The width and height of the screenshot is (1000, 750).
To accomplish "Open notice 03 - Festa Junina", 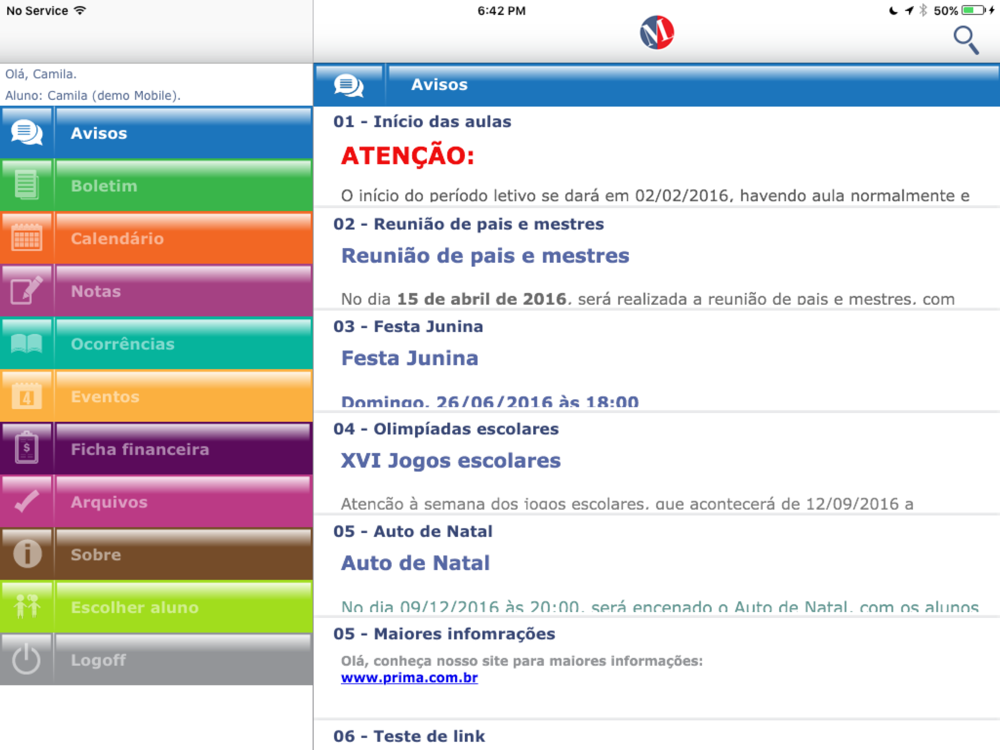I will point(657,362).
